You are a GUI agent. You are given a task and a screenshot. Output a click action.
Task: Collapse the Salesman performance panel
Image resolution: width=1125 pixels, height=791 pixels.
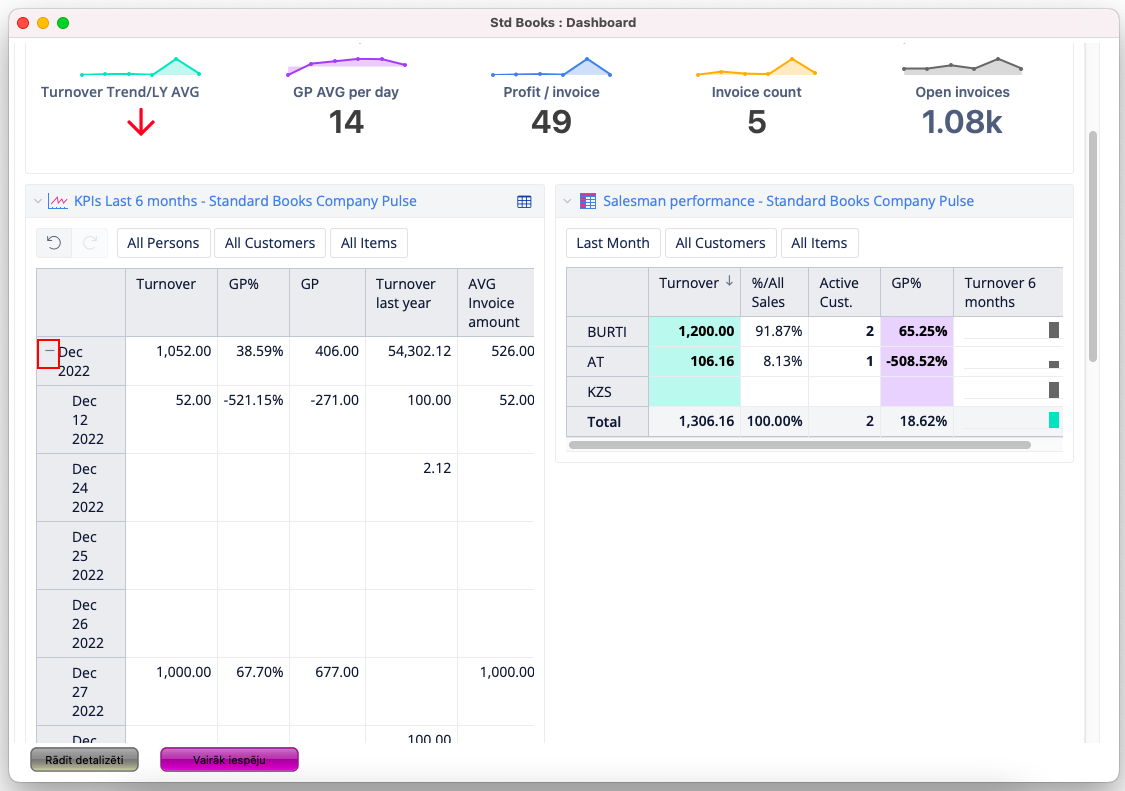pos(567,201)
